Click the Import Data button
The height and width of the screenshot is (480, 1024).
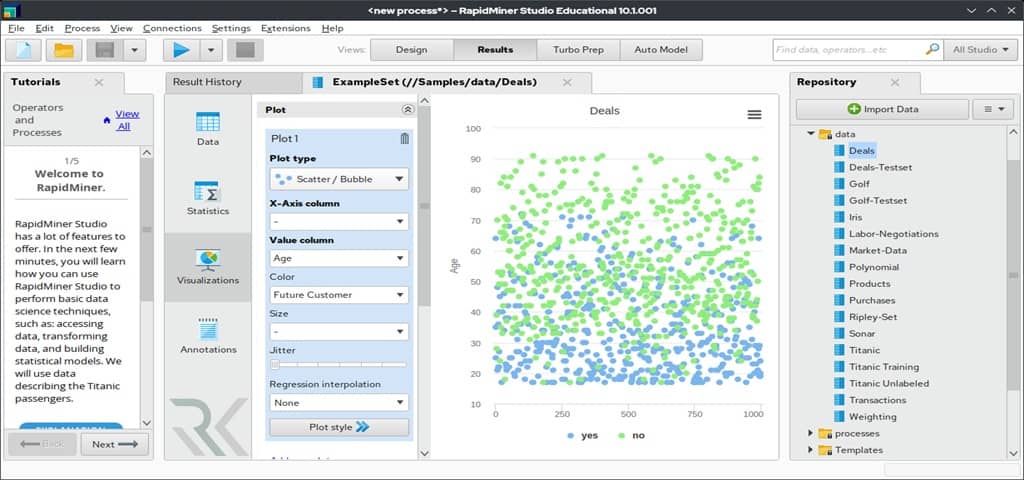[x=882, y=109]
